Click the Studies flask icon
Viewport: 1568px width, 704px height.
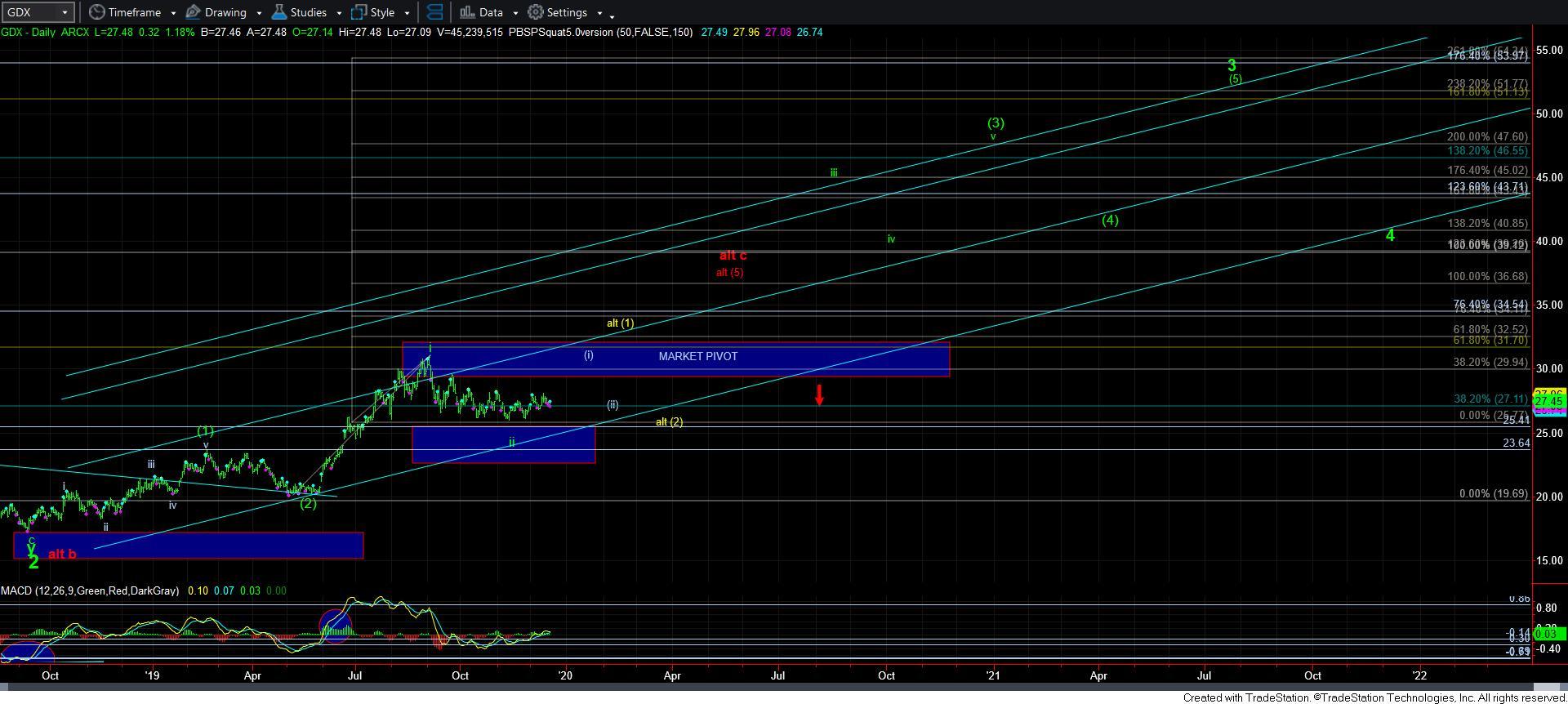pos(279,12)
